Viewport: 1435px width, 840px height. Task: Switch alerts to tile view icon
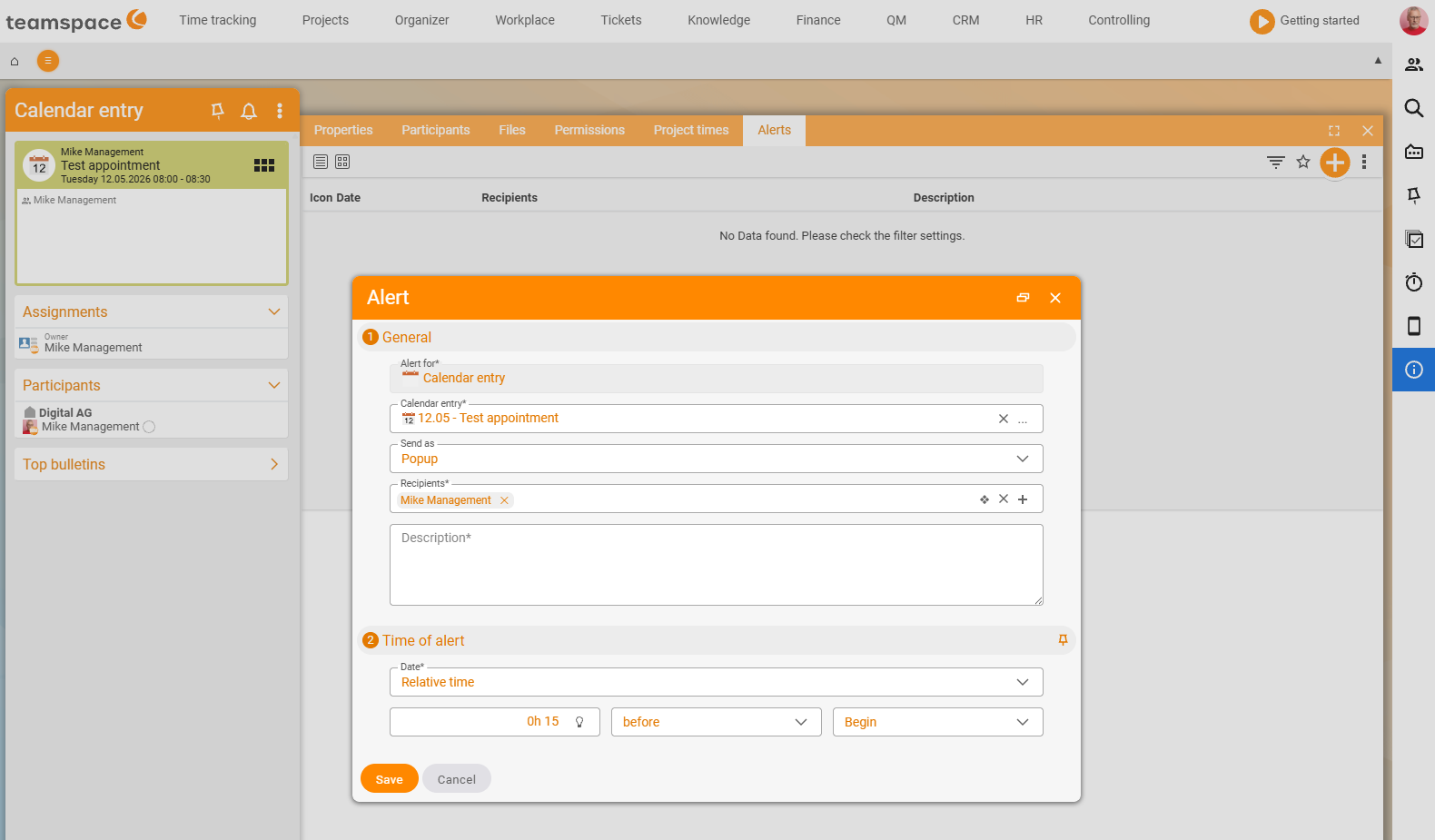(342, 162)
